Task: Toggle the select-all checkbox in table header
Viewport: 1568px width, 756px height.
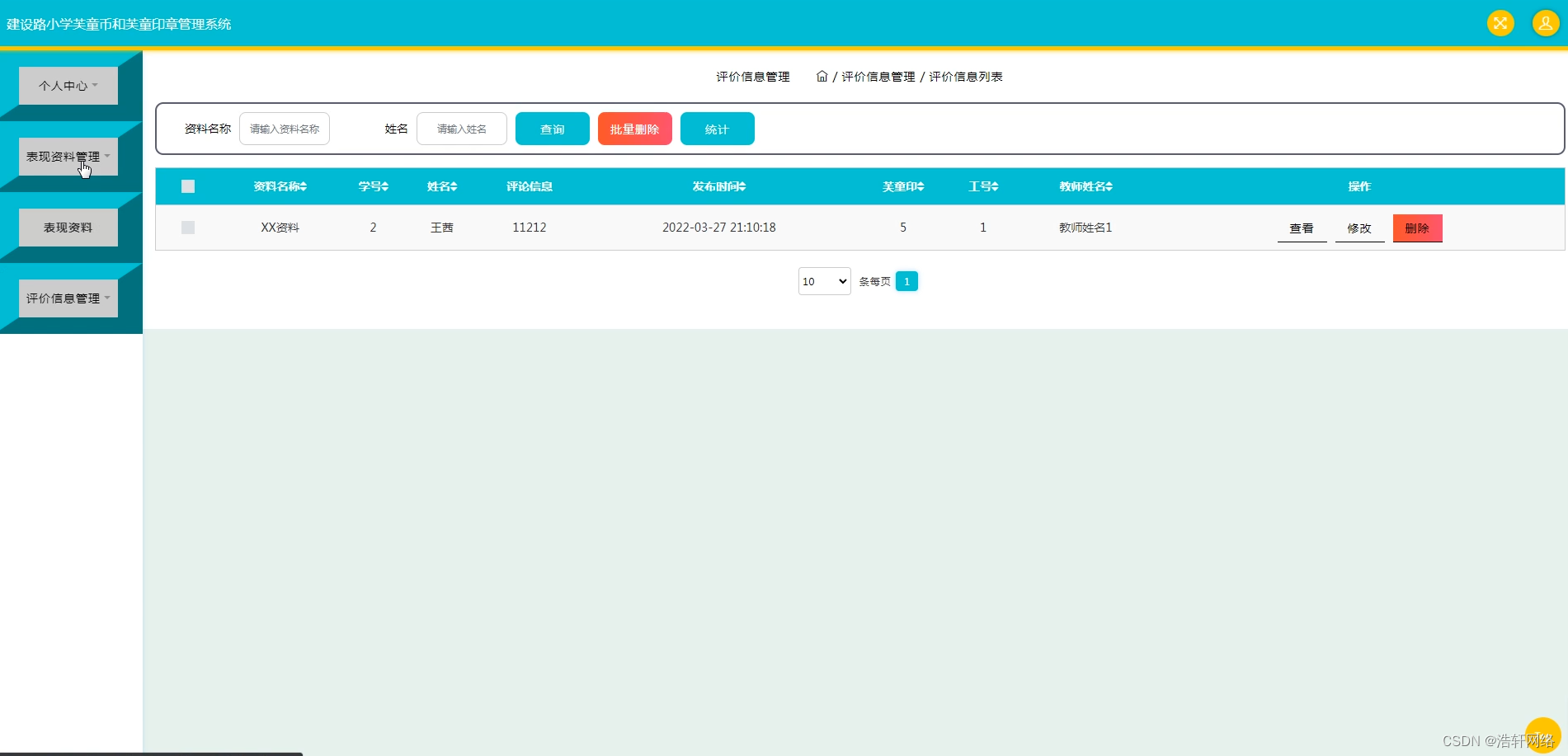Action: point(188,186)
